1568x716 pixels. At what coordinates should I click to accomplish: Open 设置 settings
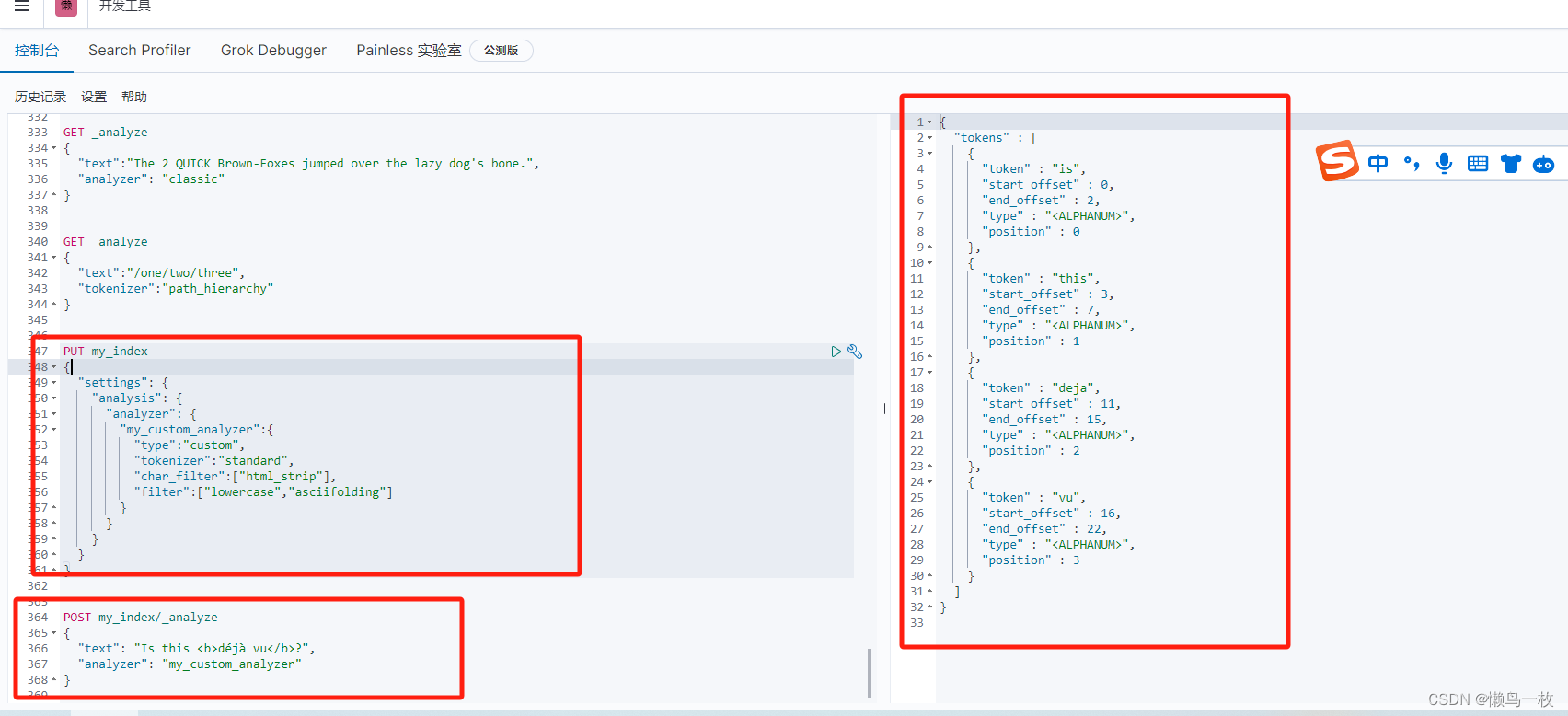[x=94, y=97]
